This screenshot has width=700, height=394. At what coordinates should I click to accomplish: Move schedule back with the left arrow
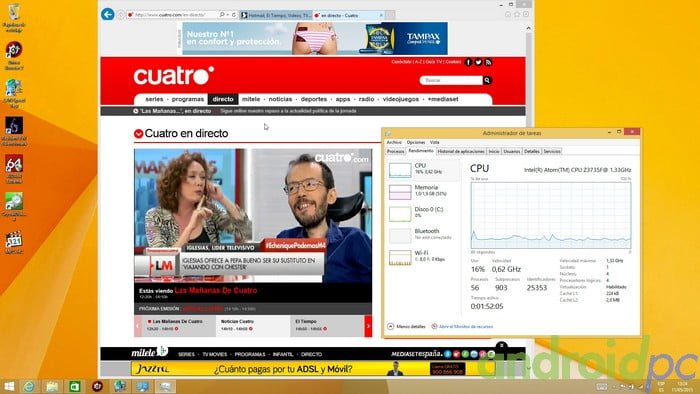click(x=138, y=326)
